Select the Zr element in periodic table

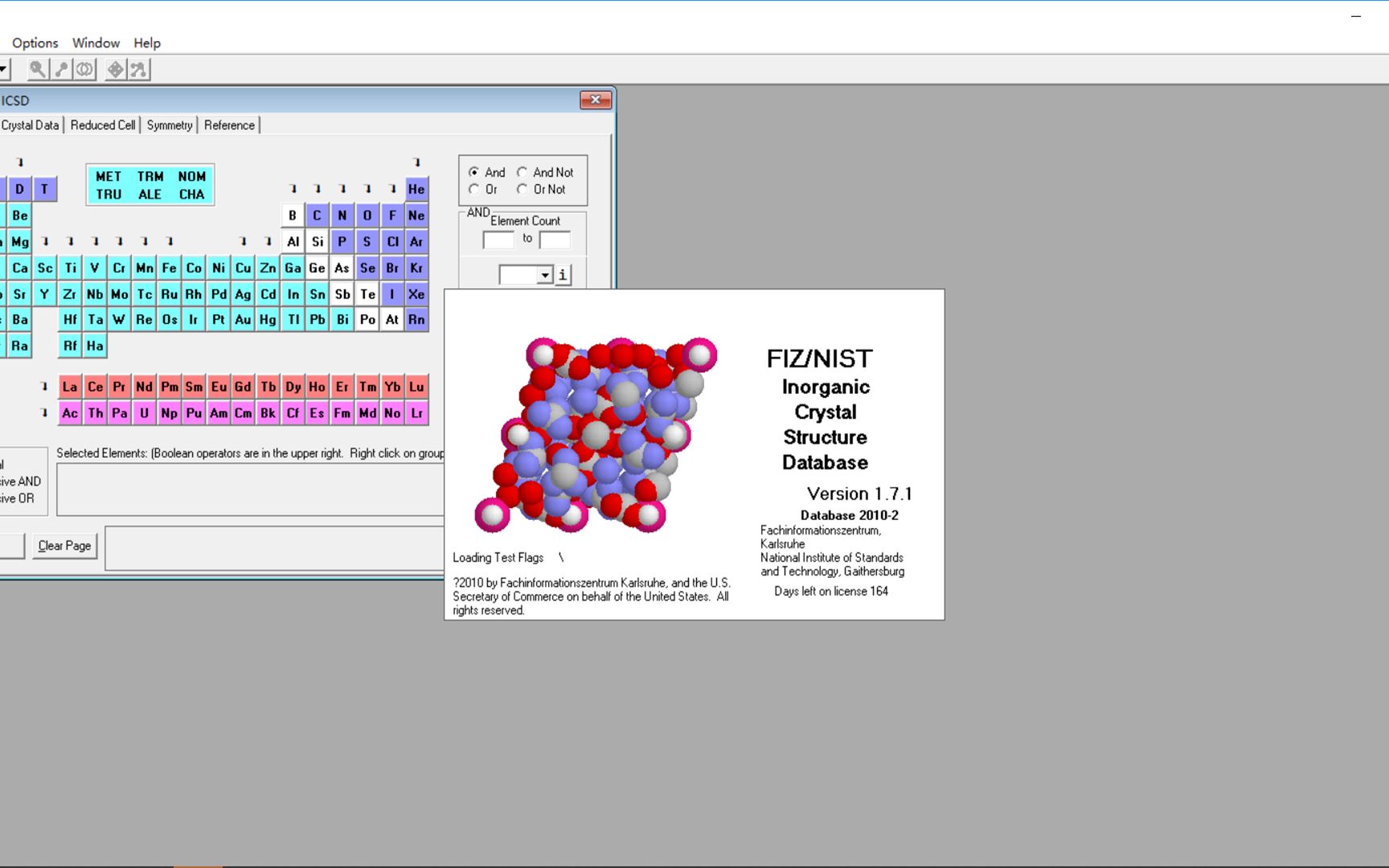pyautogui.click(x=70, y=294)
